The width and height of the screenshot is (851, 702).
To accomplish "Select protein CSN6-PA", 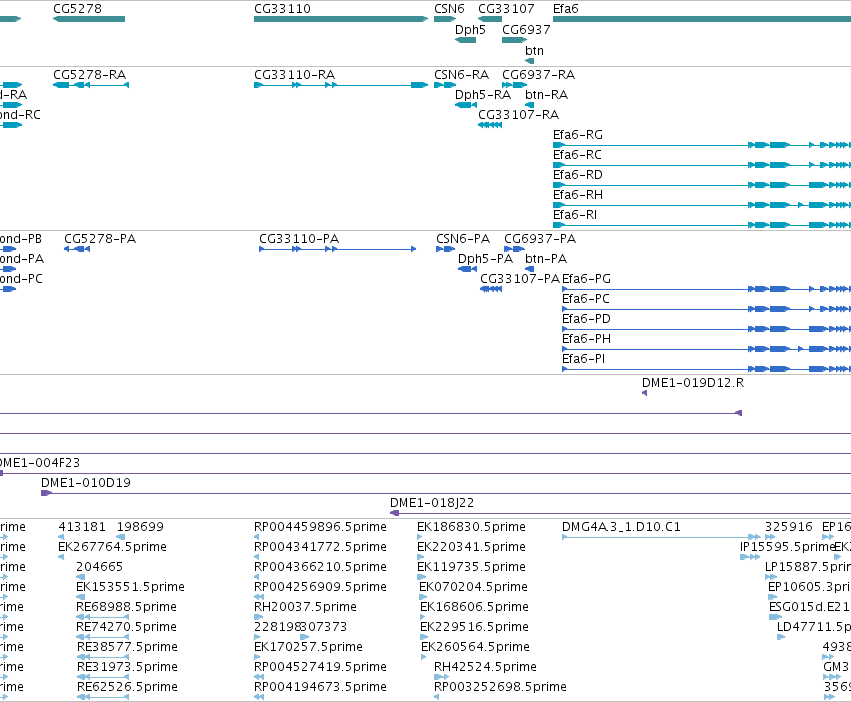I will point(446,249).
